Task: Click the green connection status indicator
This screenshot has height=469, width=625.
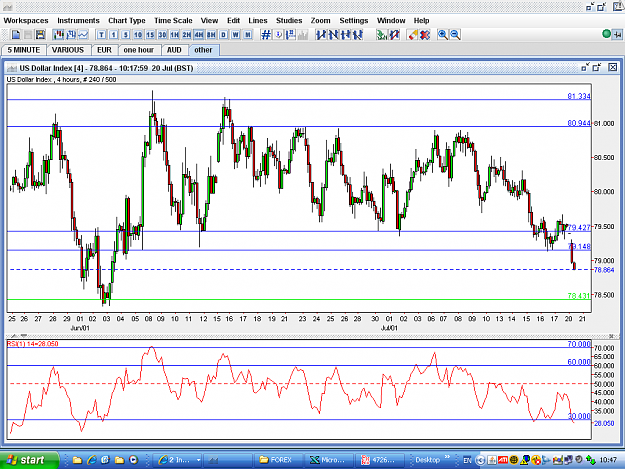Action: [606, 34]
